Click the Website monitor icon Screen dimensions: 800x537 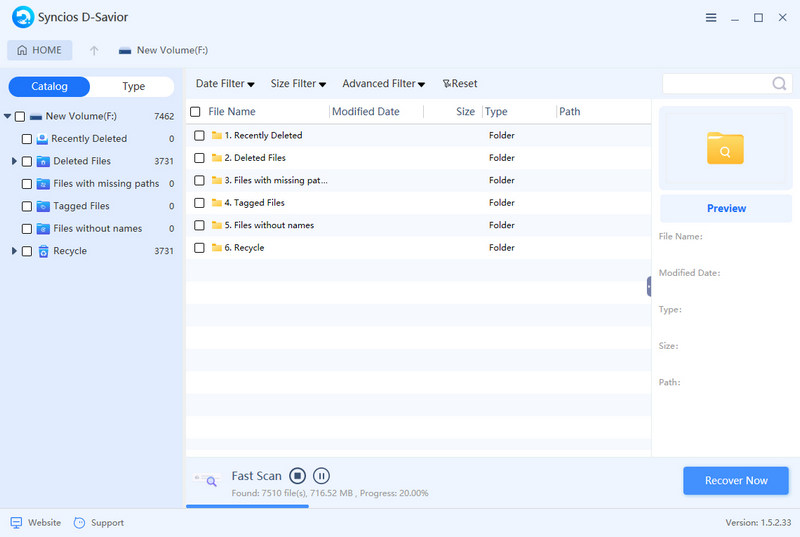[16, 523]
